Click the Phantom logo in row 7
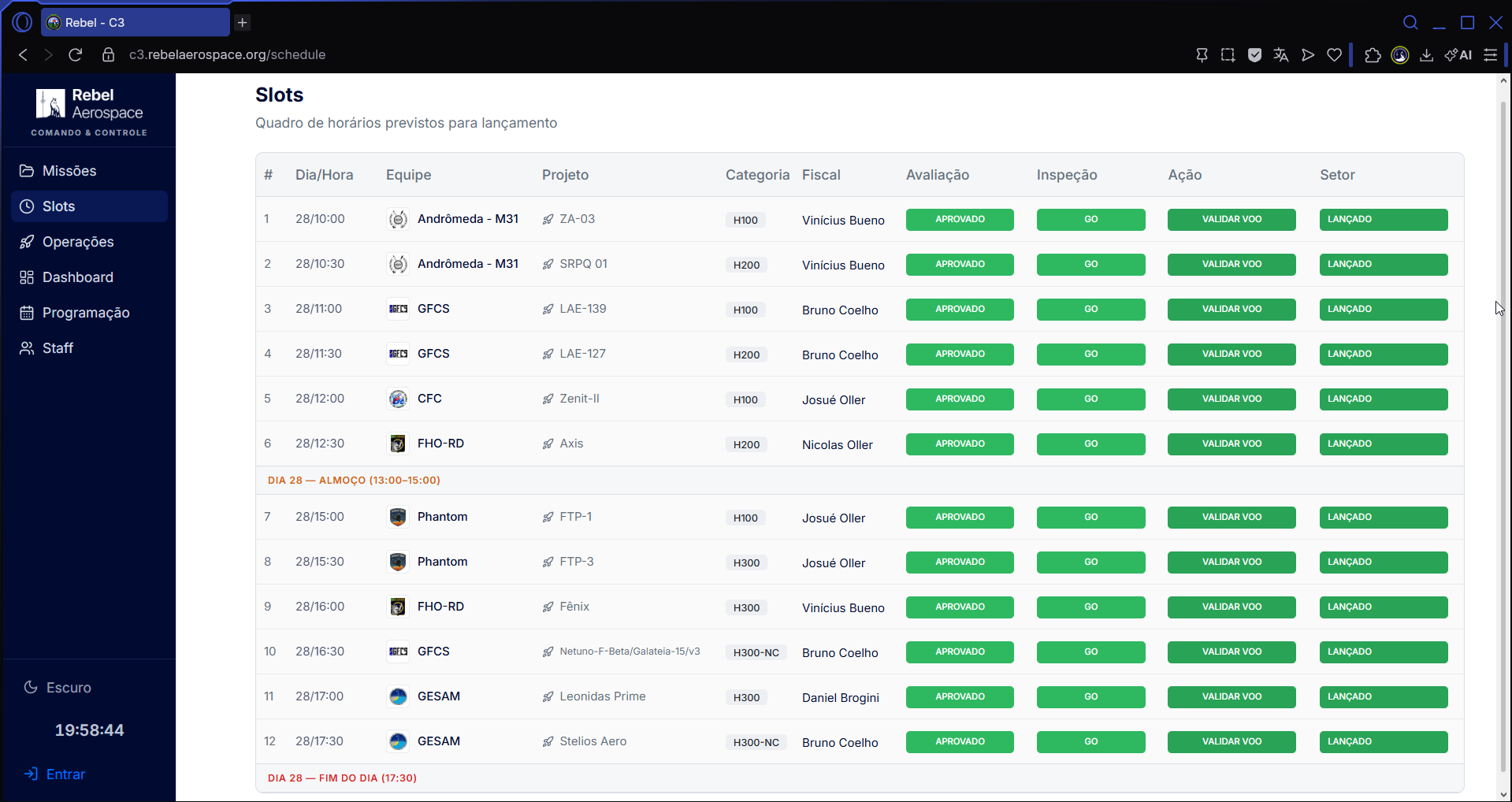 pos(398,517)
